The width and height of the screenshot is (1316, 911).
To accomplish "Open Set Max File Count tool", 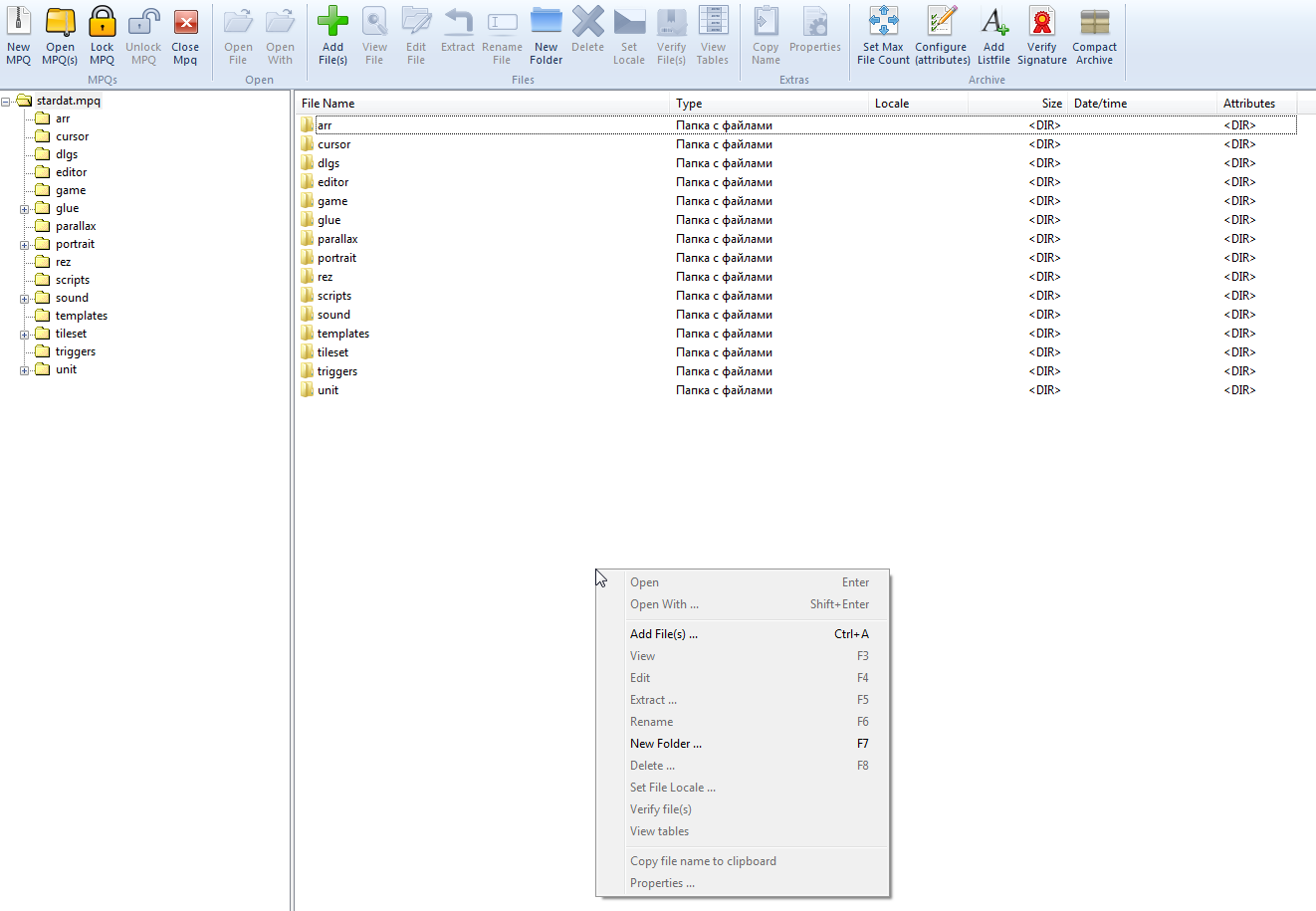I will 883,35.
